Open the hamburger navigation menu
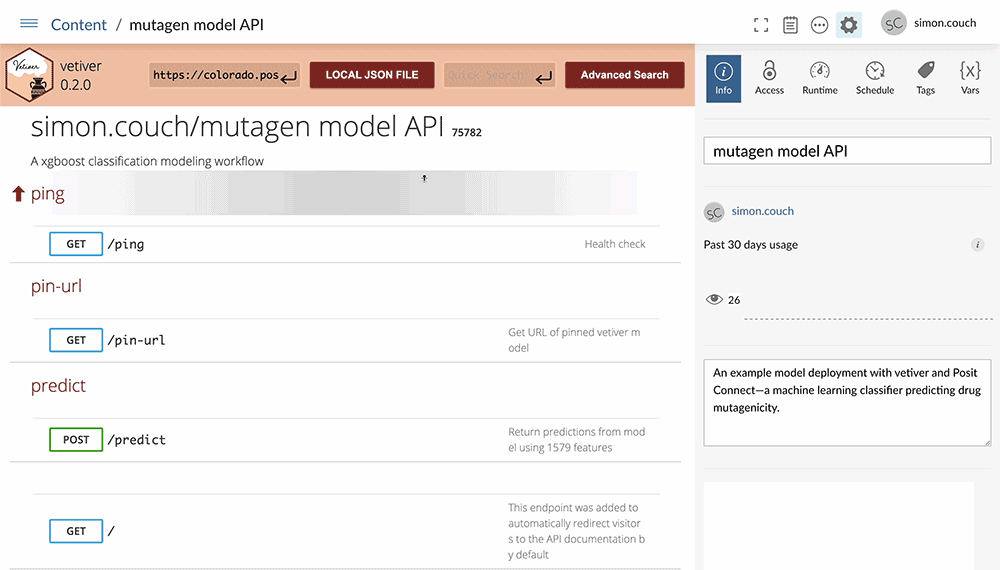 [x=29, y=24]
